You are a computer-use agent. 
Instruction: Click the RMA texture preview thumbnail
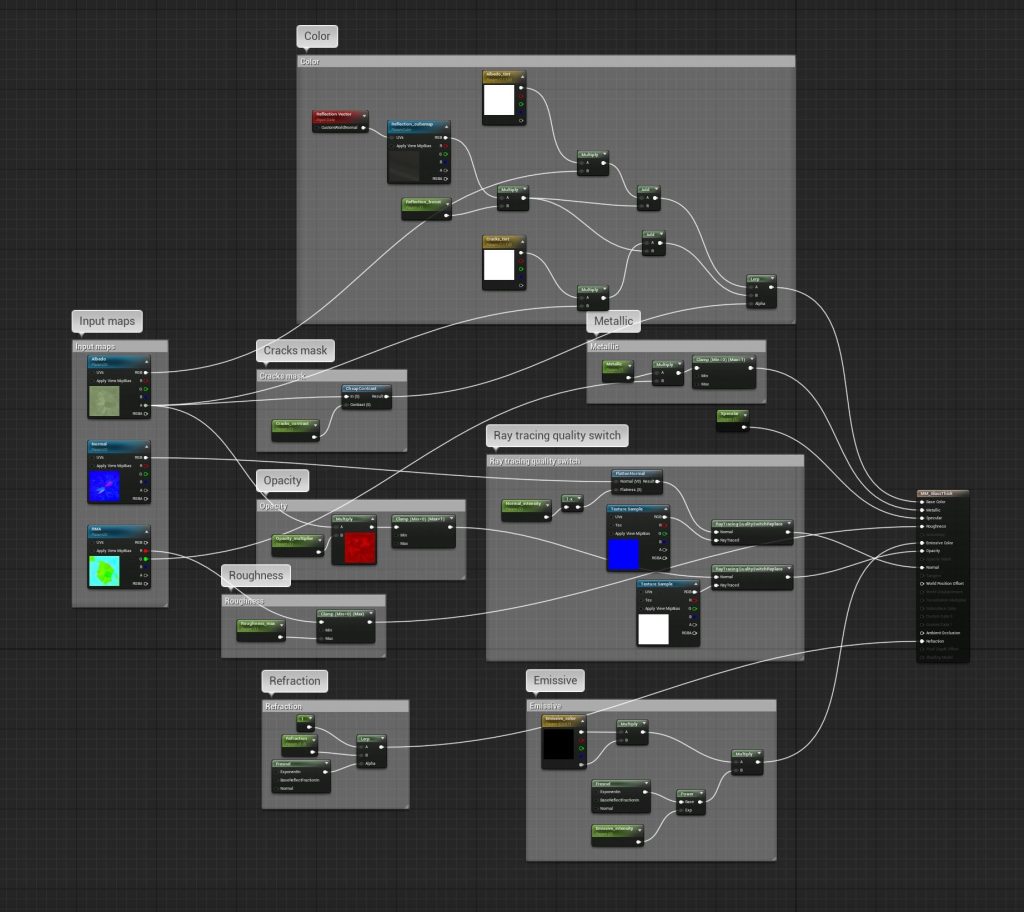click(104, 571)
